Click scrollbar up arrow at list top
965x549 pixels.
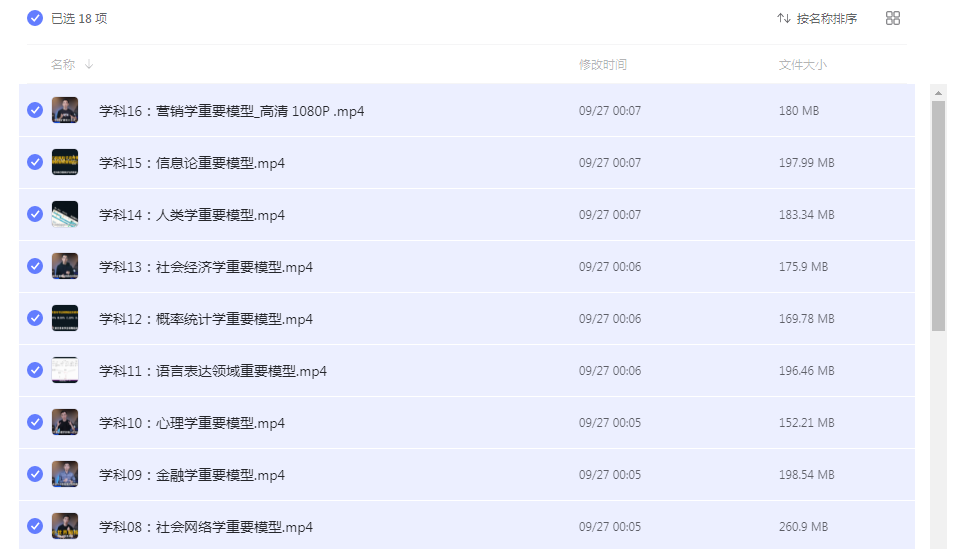[938, 93]
